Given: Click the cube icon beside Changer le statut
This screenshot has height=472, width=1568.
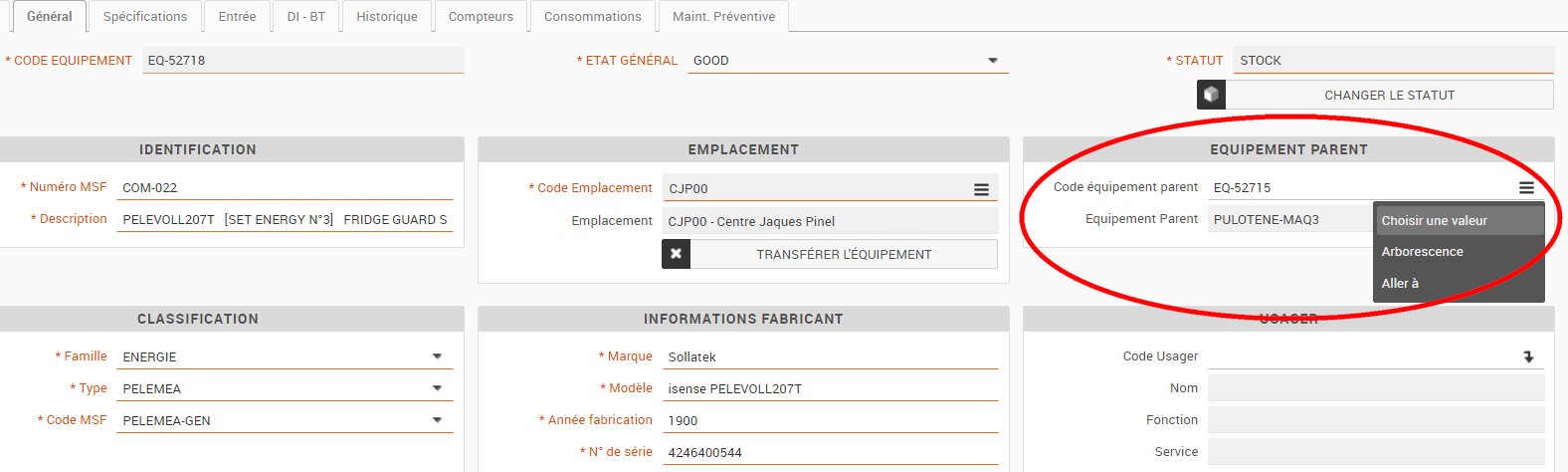Looking at the screenshot, I should (x=1211, y=95).
